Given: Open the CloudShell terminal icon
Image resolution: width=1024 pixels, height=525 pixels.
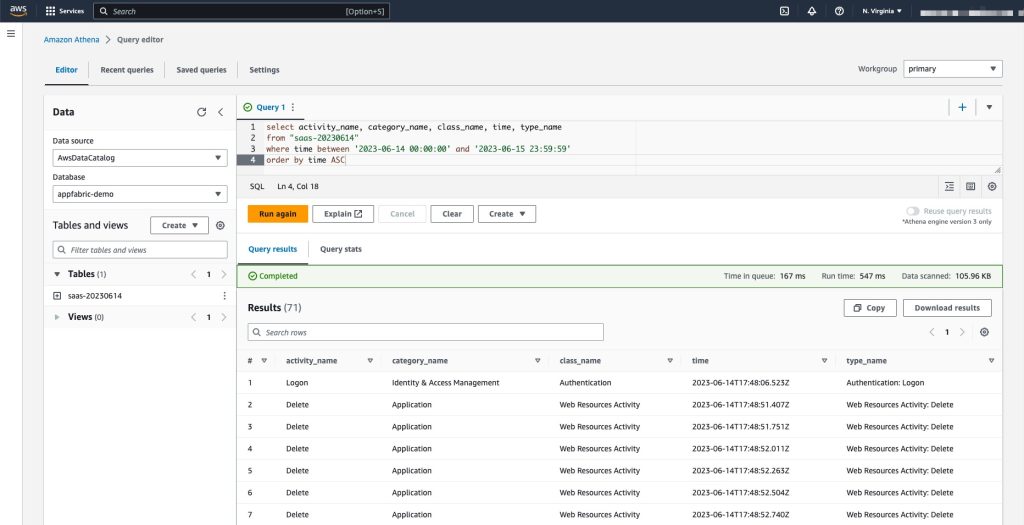Looking at the screenshot, I should (x=784, y=11).
